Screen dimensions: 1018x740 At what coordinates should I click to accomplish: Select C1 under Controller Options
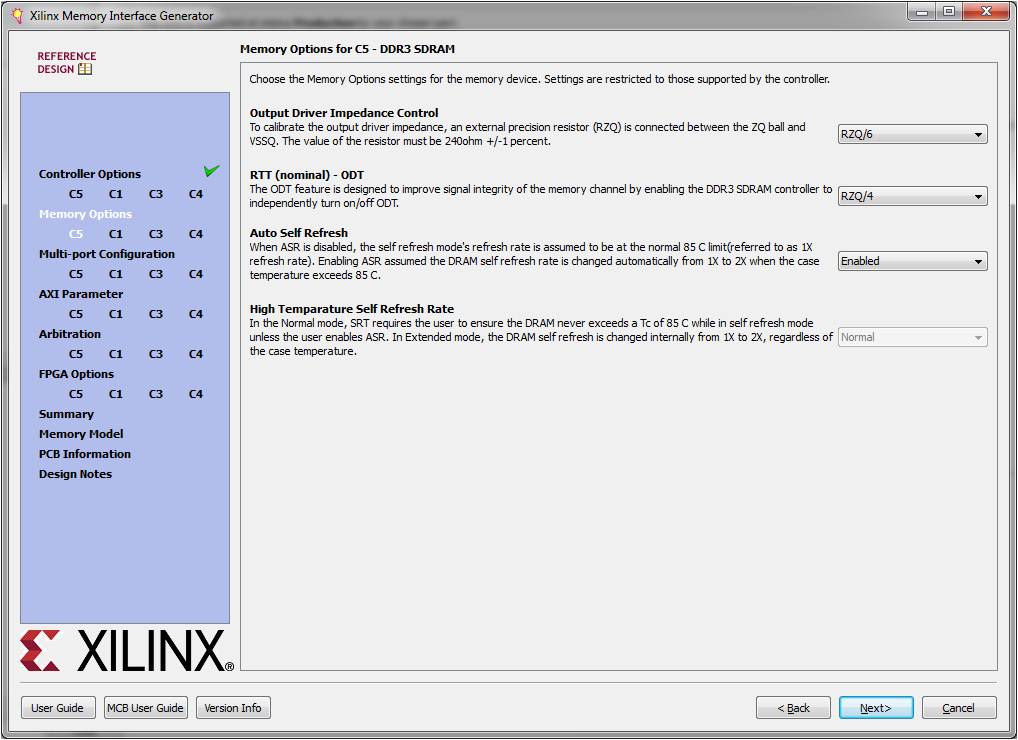[116, 194]
